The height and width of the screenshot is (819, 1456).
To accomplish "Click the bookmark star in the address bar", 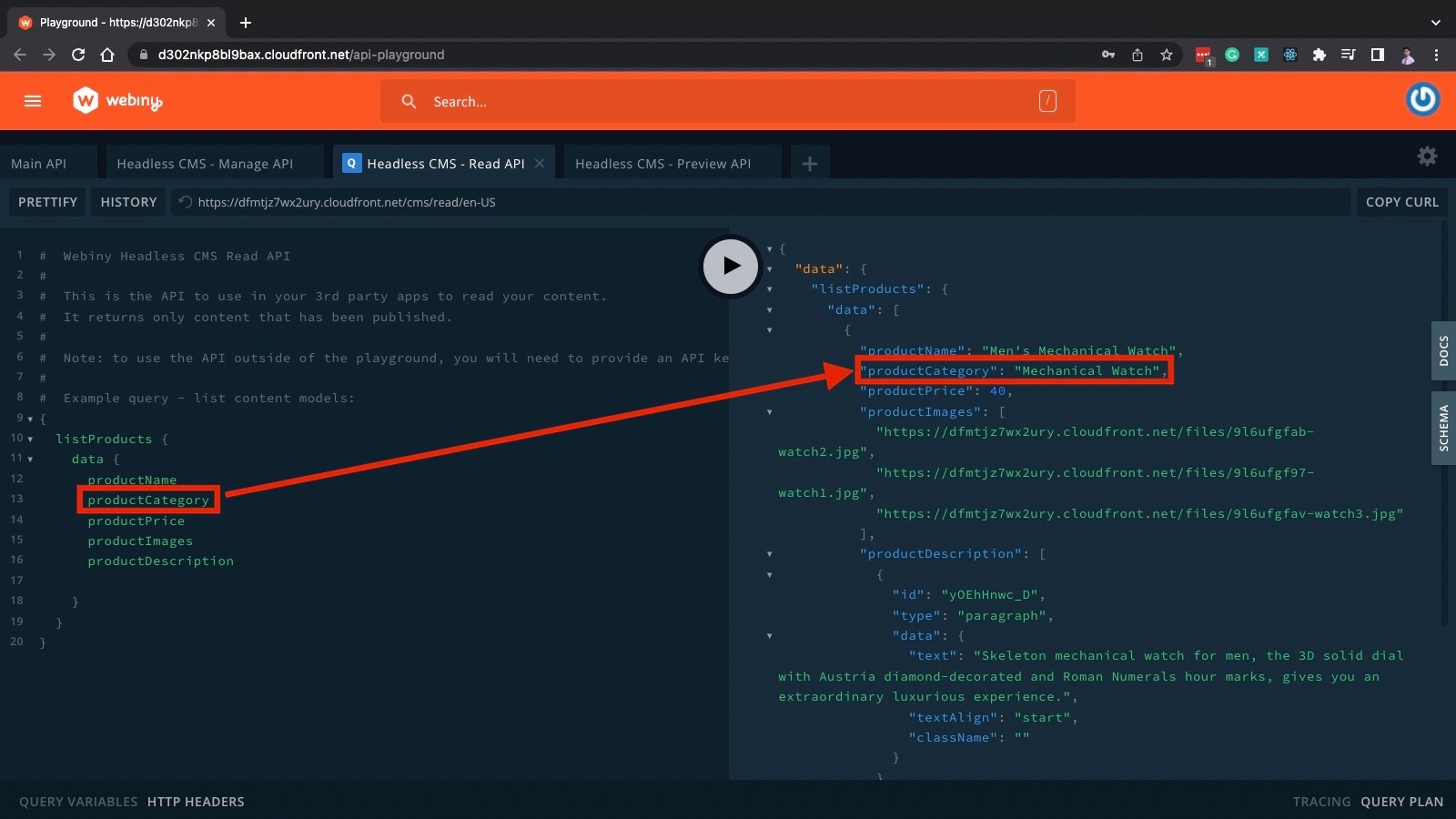I will click(x=1167, y=55).
